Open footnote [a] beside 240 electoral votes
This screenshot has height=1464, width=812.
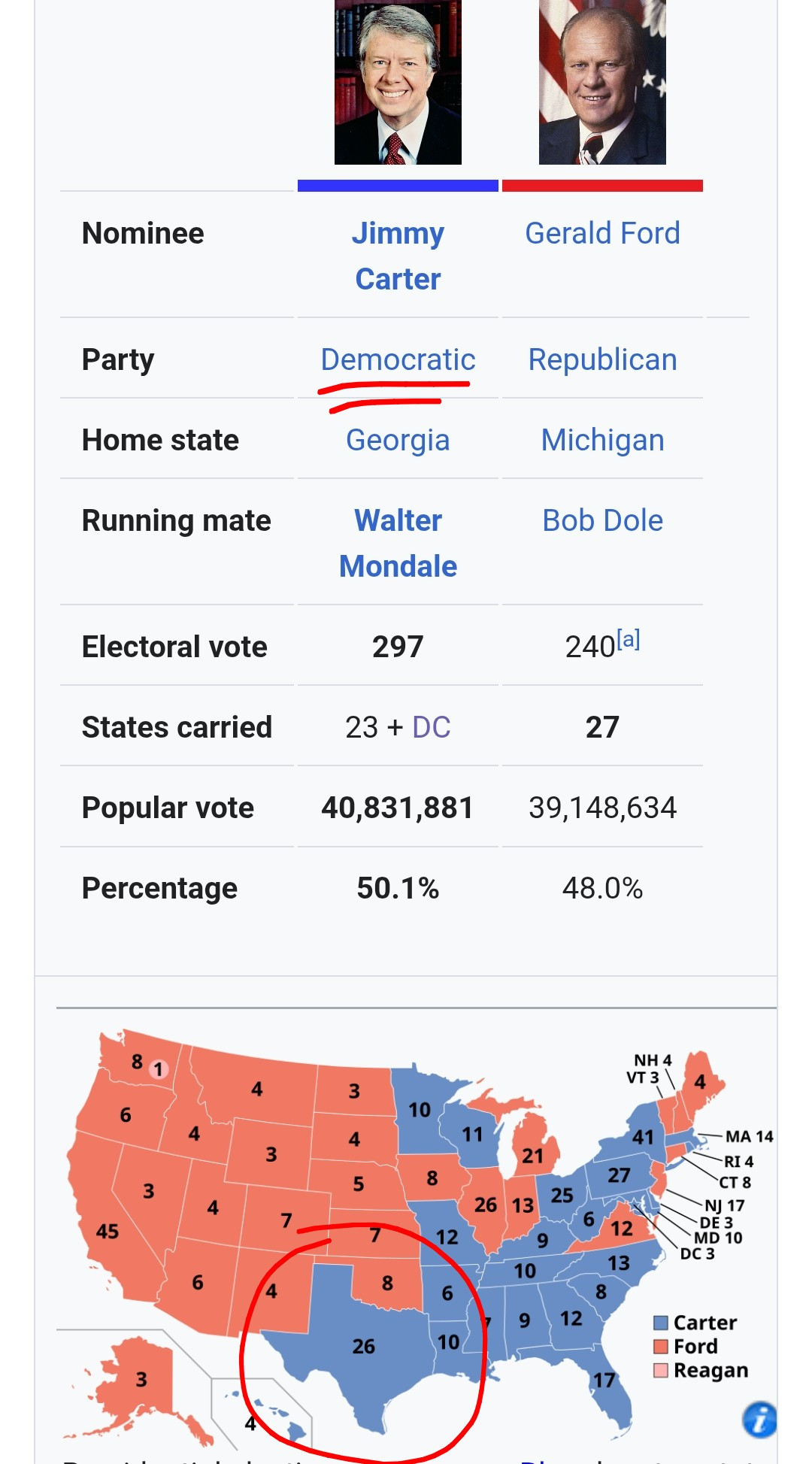click(x=629, y=639)
